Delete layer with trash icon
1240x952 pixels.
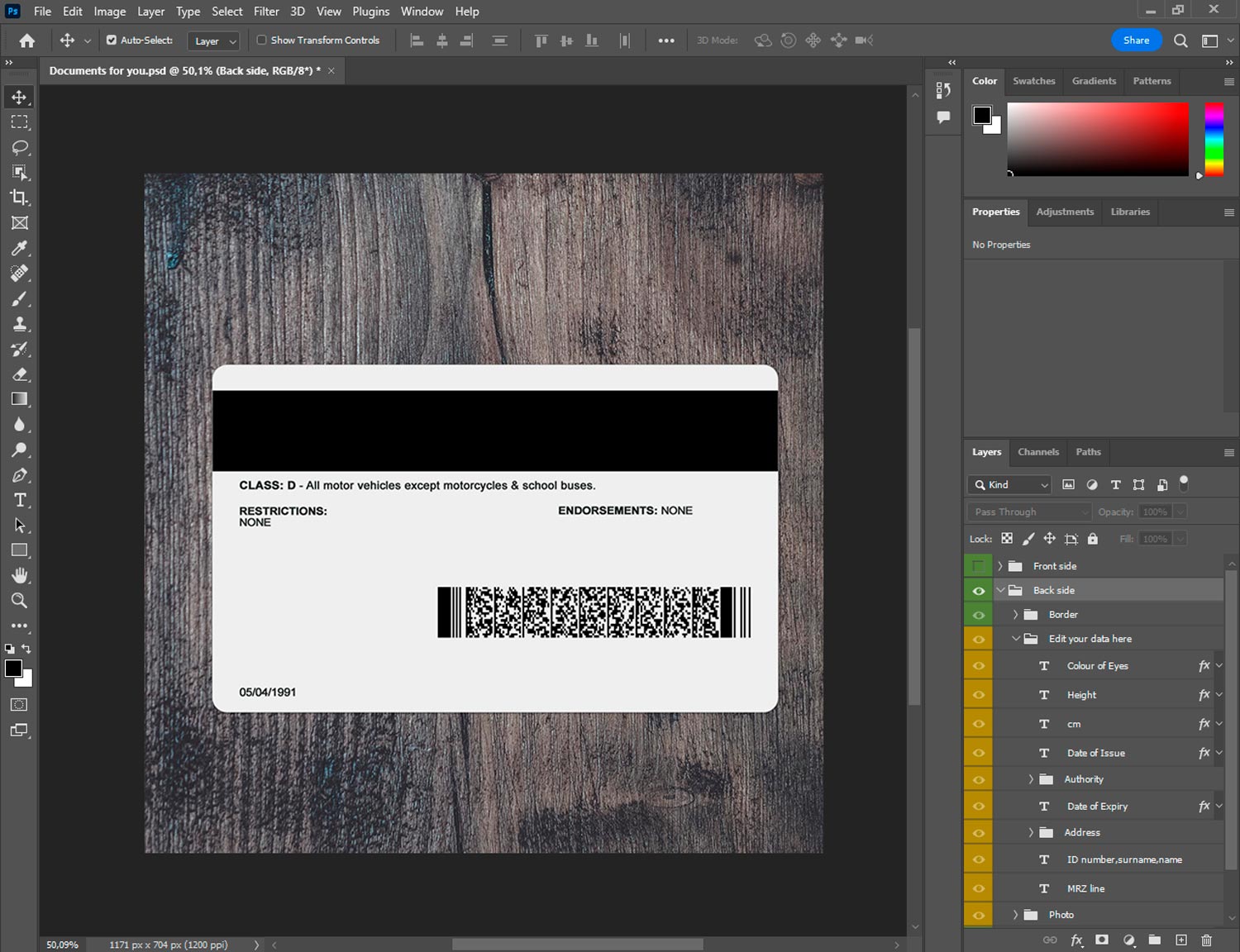[1206, 940]
